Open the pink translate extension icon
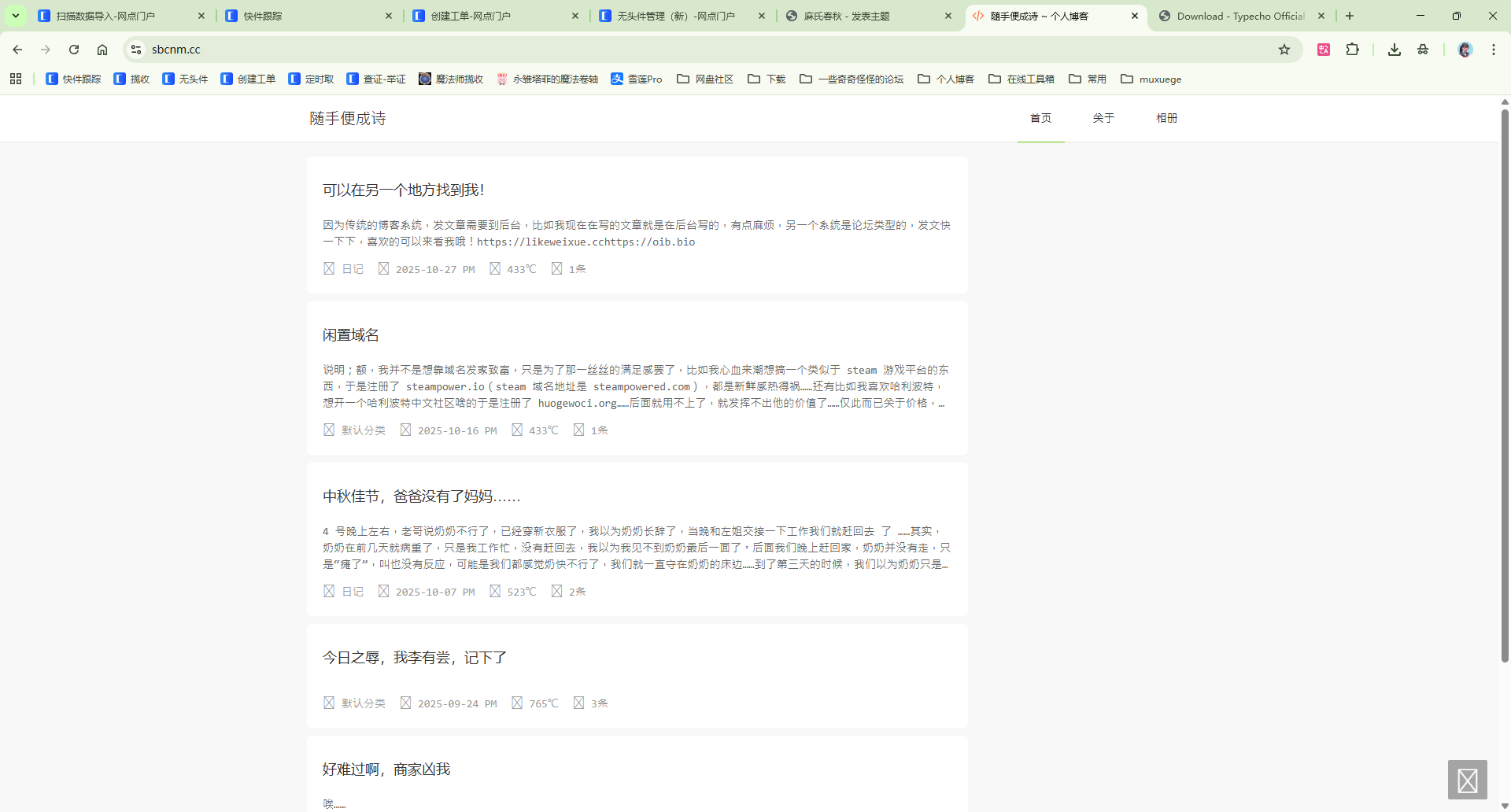Screen dimensions: 1511x812 (x=1323, y=49)
